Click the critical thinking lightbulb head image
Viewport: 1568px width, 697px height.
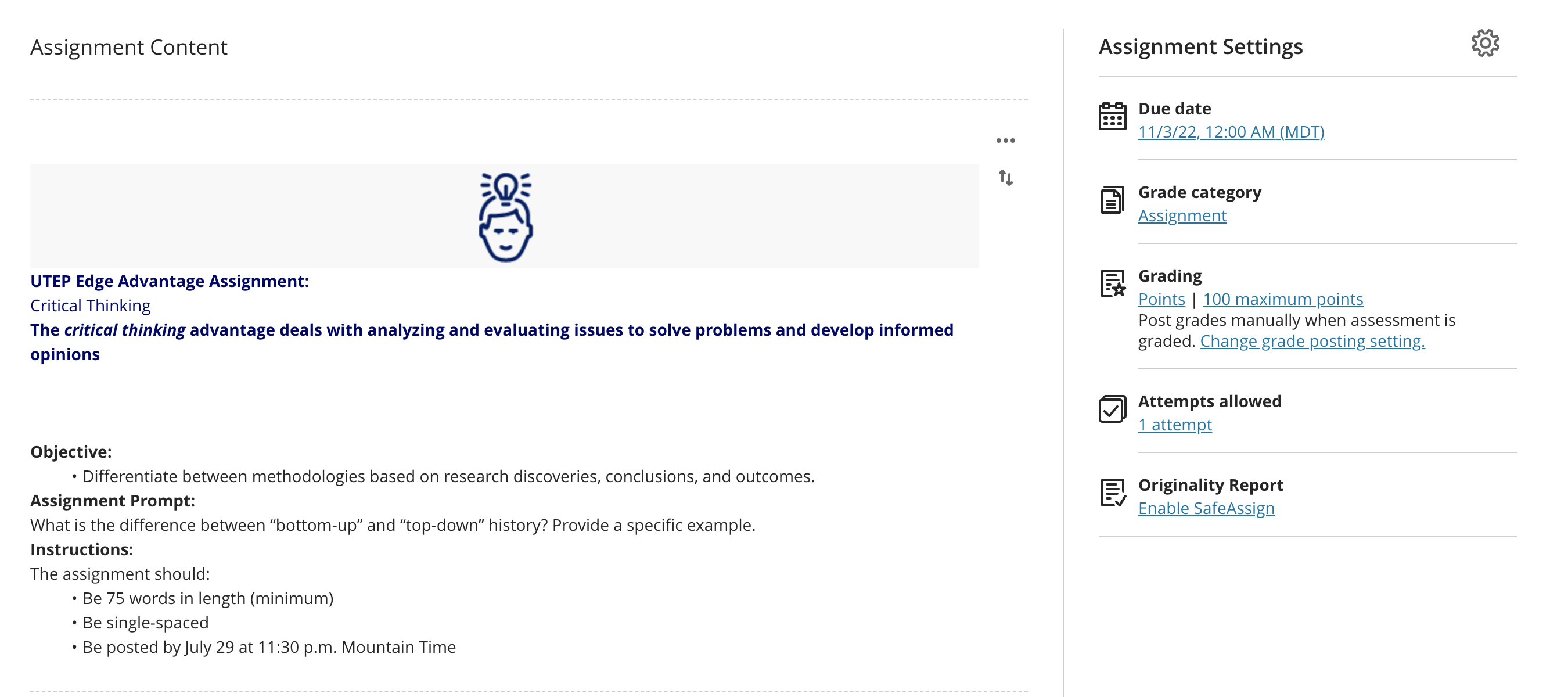(505, 217)
